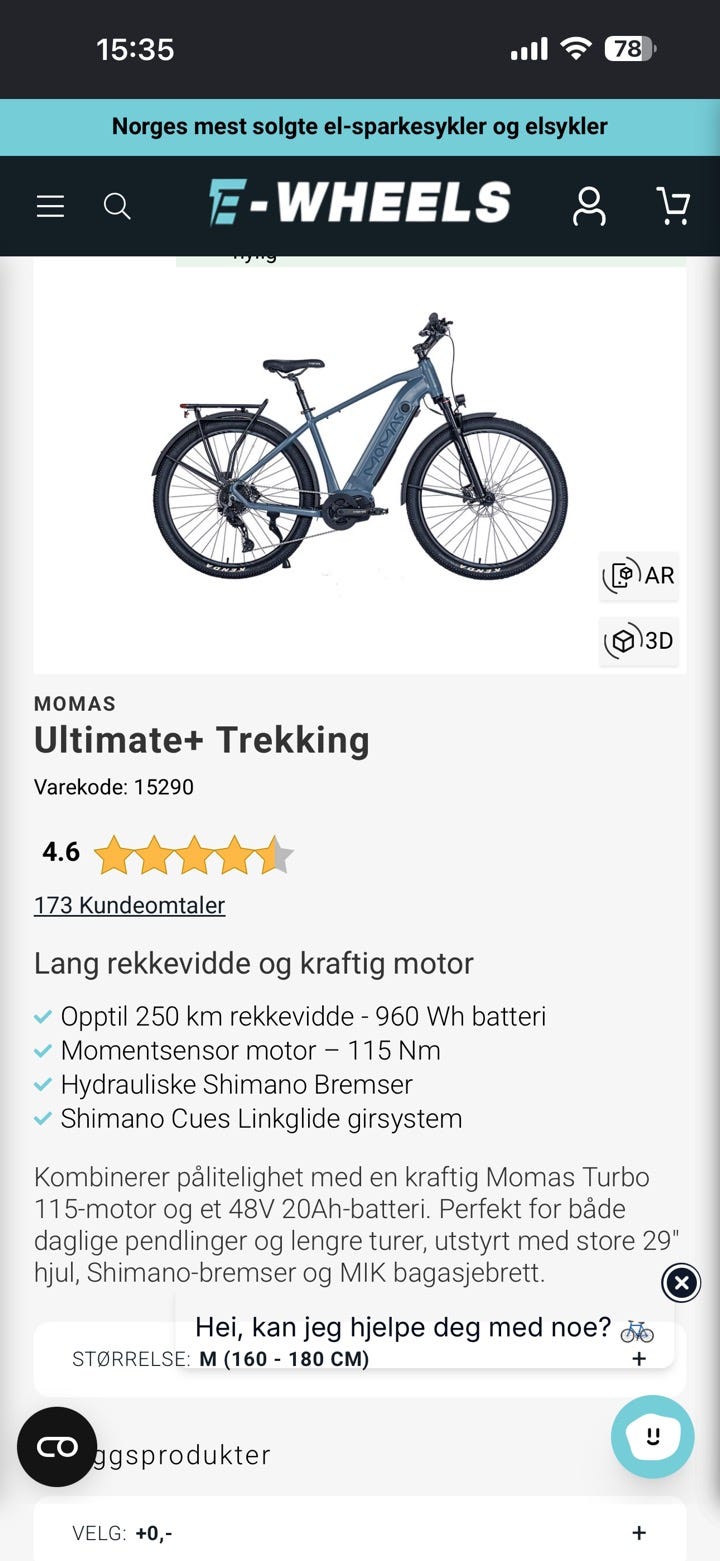Click the Ultimate+ Trekking product title

202,740
